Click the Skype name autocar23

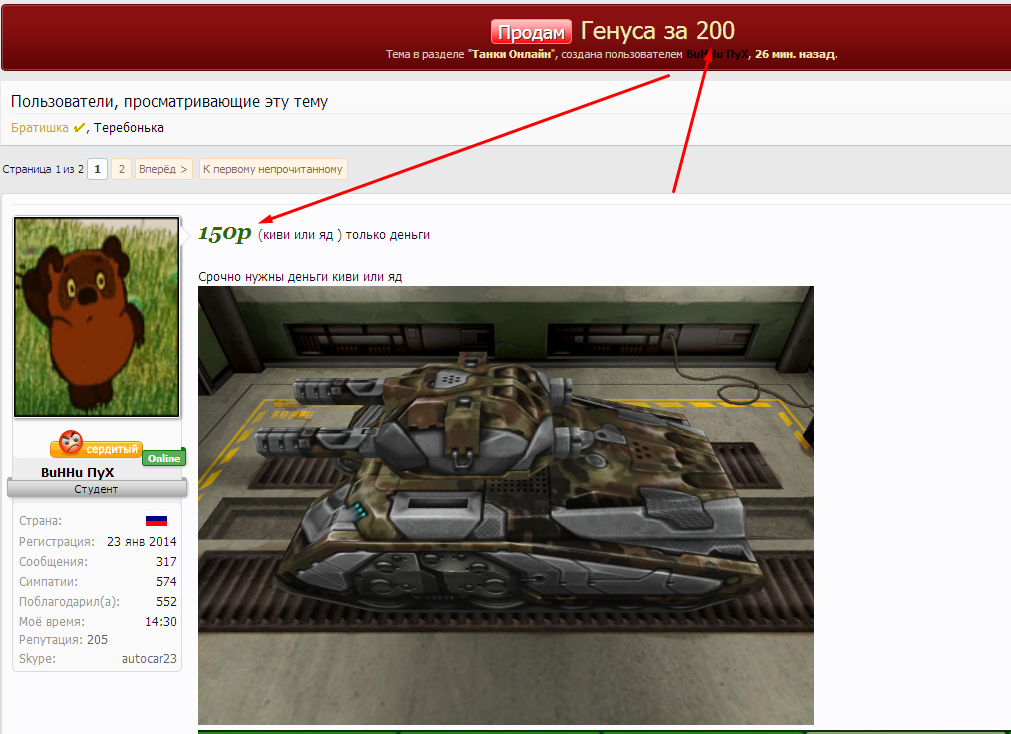pos(149,659)
